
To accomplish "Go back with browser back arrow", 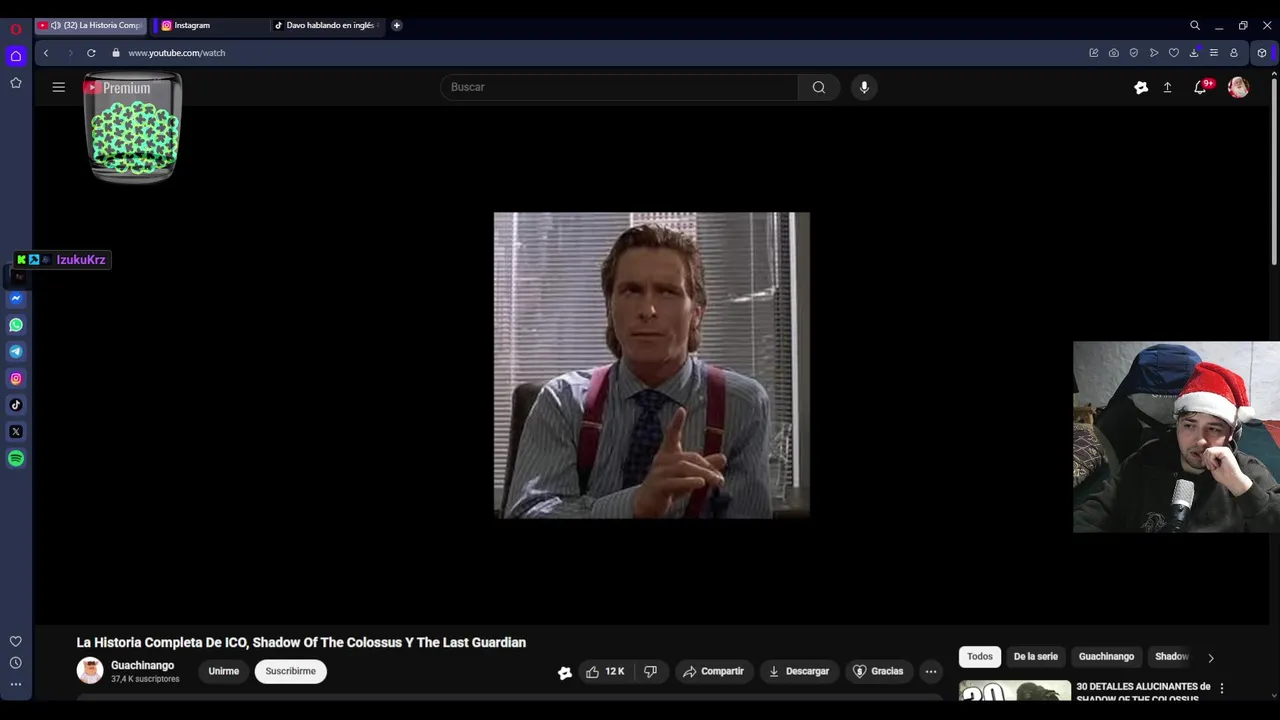I will pyautogui.click(x=46, y=53).
